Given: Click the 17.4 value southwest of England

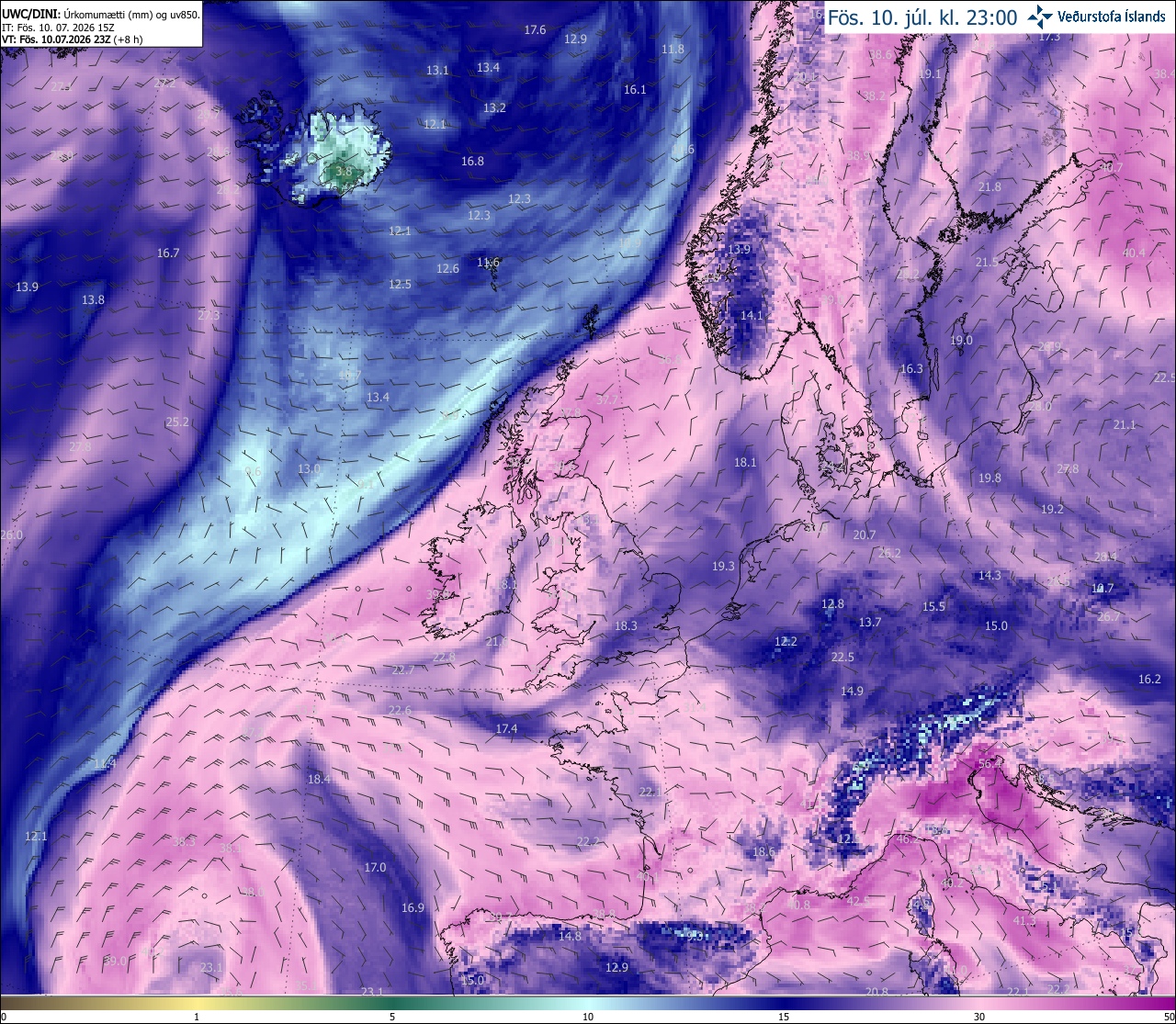Looking at the screenshot, I should click(506, 729).
